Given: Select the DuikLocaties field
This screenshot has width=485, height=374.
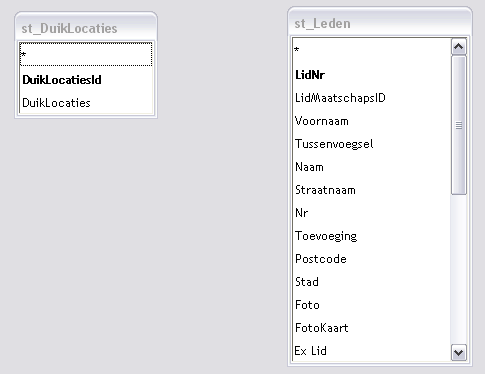Looking at the screenshot, I should pyautogui.click(x=86, y=103).
